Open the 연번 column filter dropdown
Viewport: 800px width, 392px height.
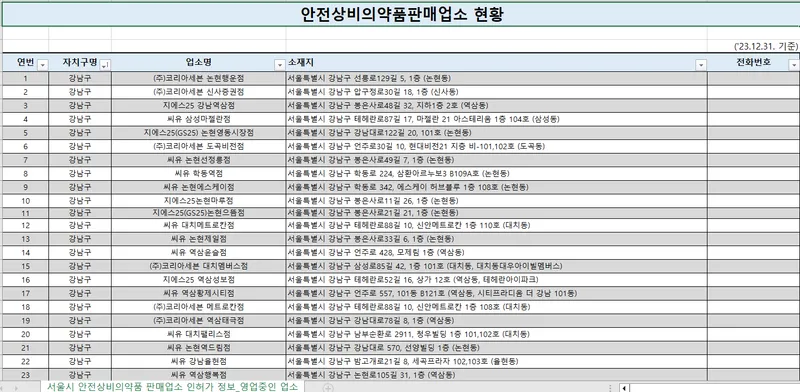click(43, 65)
